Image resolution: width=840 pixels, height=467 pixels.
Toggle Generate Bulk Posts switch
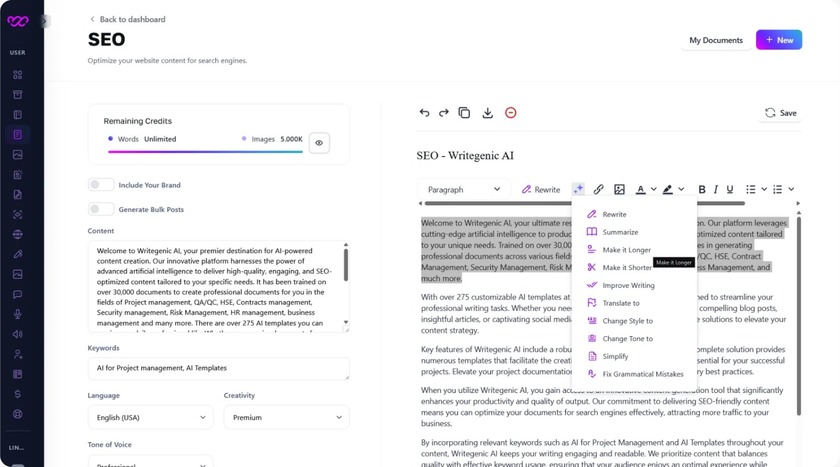(x=101, y=209)
